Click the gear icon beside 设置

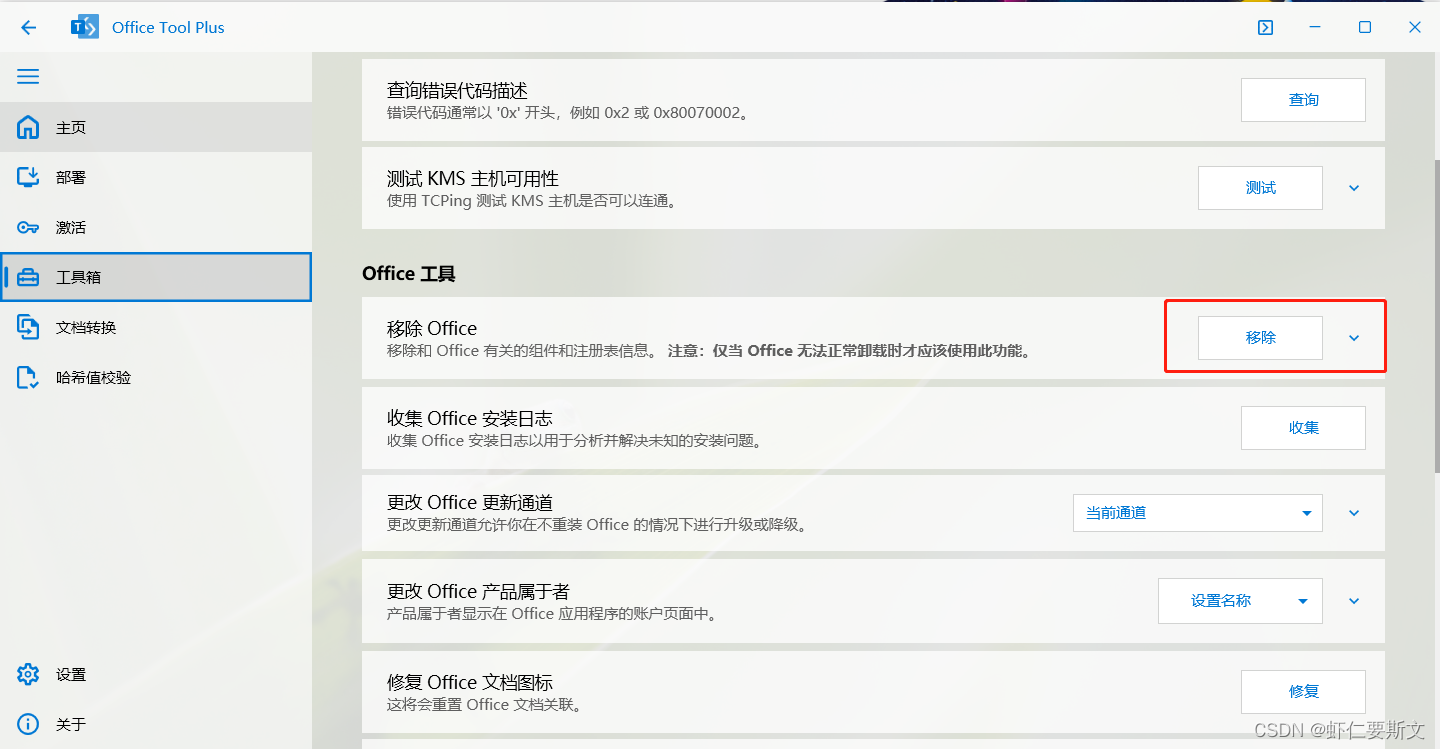pos(28,674)
